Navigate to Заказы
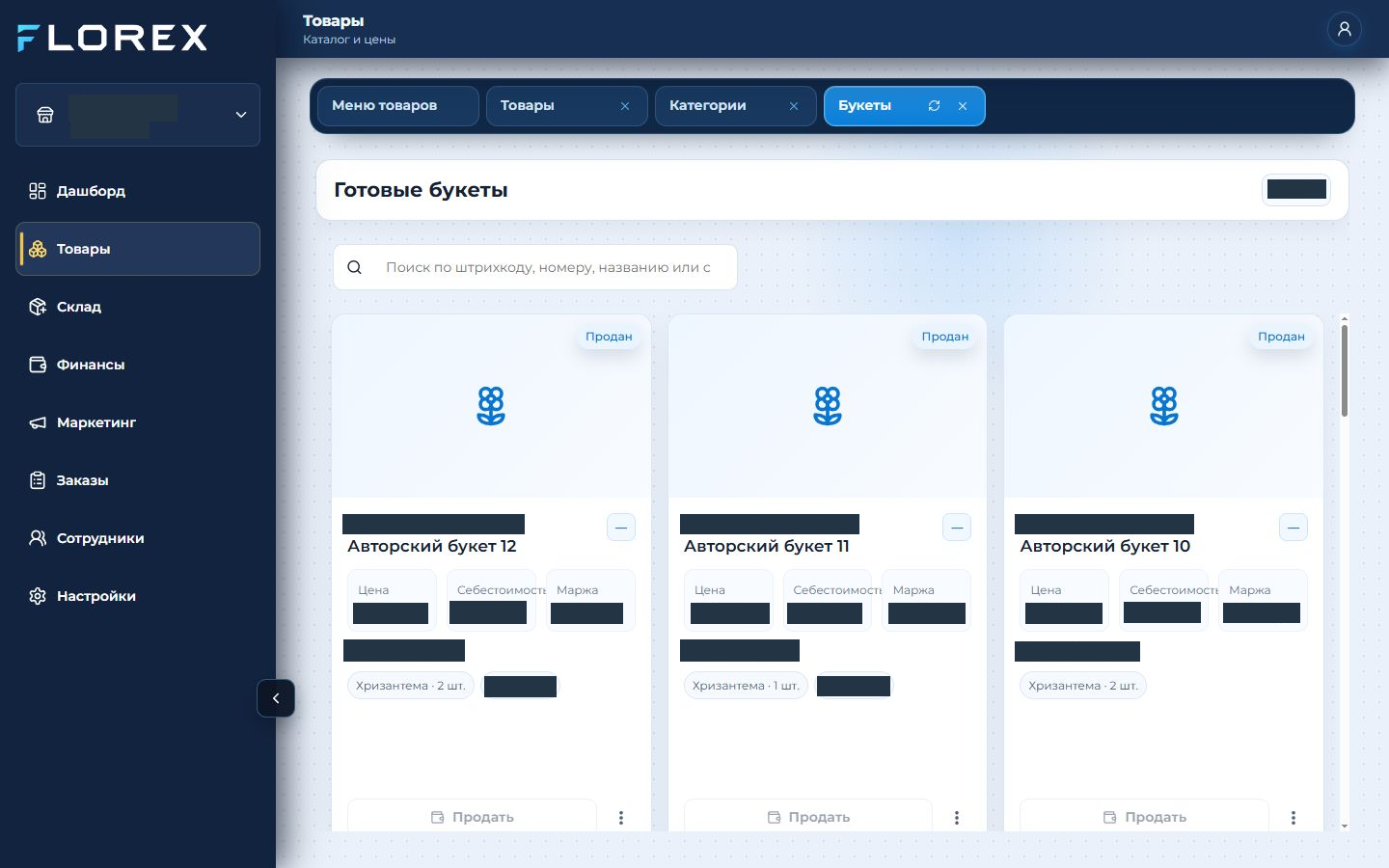Image resolution: width=1389 pixels, height=868 pixels. (x=138, y=480)
